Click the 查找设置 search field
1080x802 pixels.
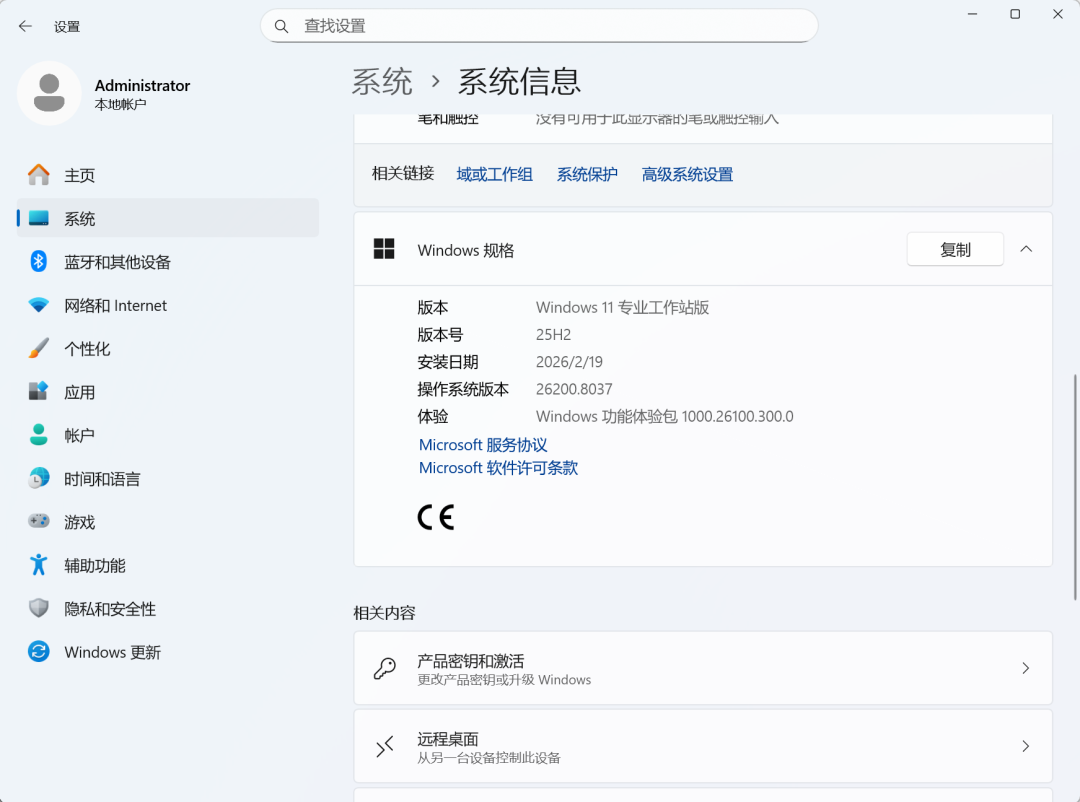539,26
